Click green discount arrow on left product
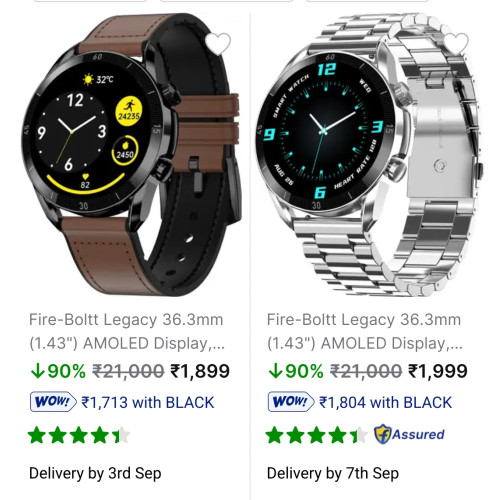500x500 pixels. (37, 371)
